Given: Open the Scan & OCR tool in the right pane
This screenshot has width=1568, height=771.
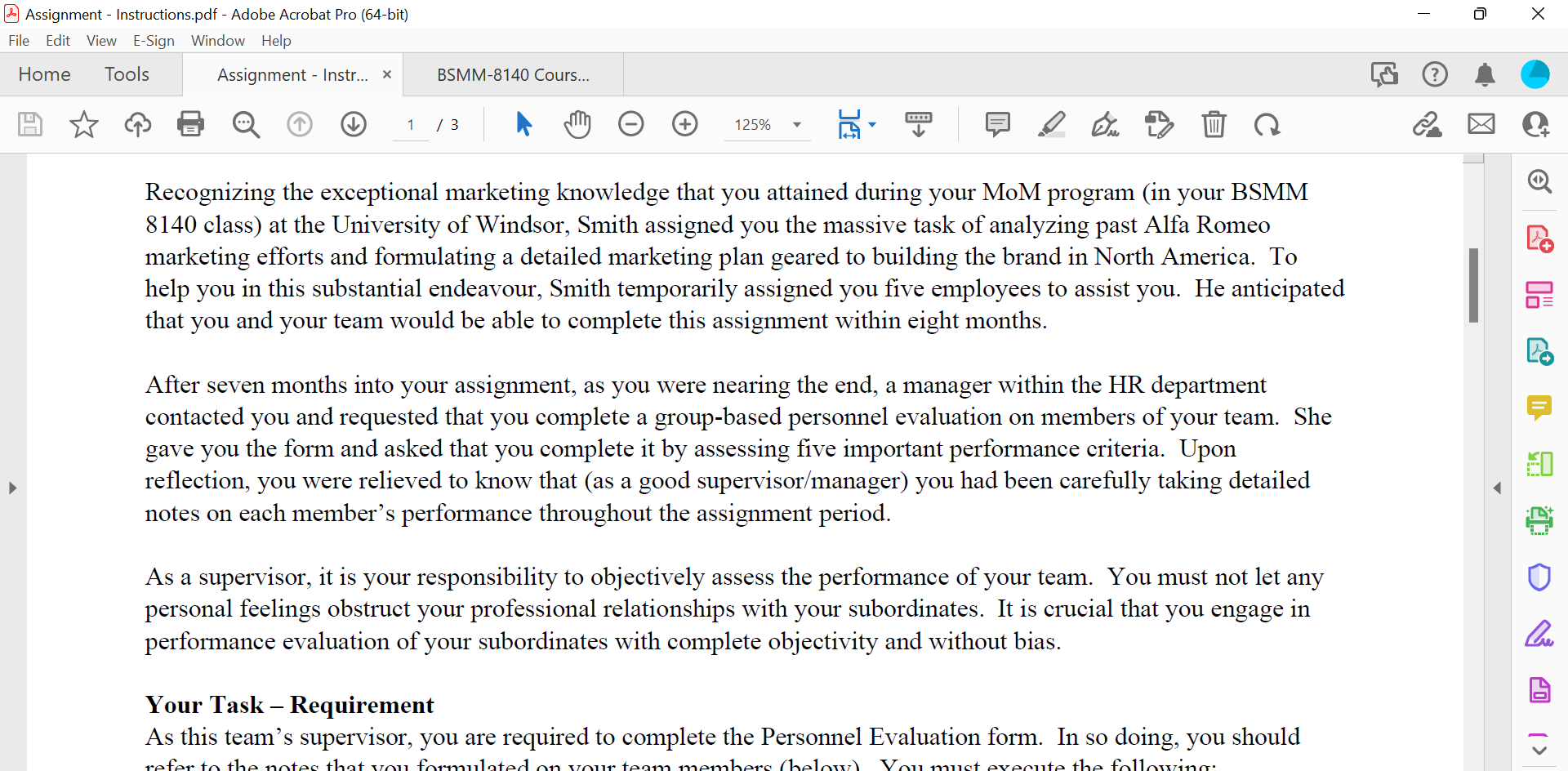Looking at the screenshot, I should click(x=1539, y=520).
